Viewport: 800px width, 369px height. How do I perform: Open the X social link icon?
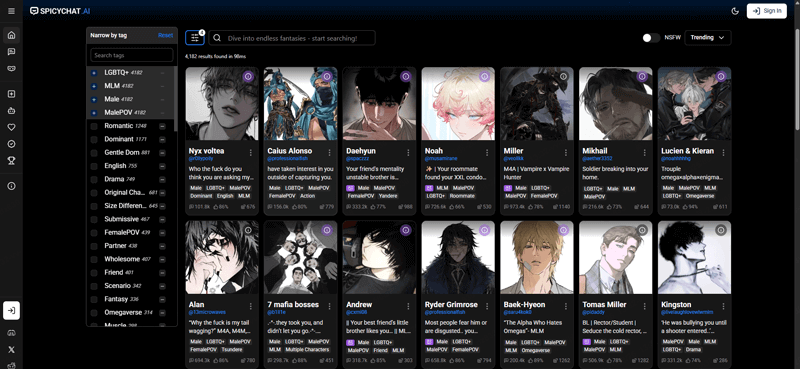pos(11,350)
